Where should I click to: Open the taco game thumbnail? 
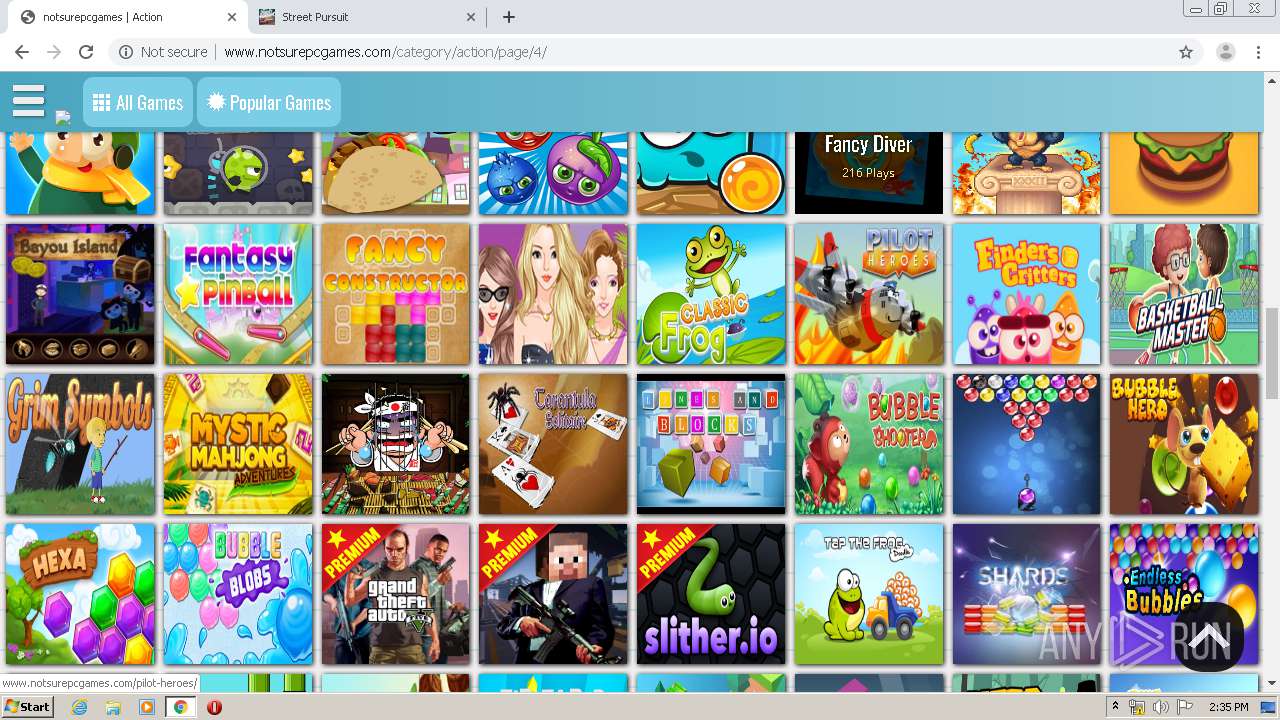coord(395,172)
